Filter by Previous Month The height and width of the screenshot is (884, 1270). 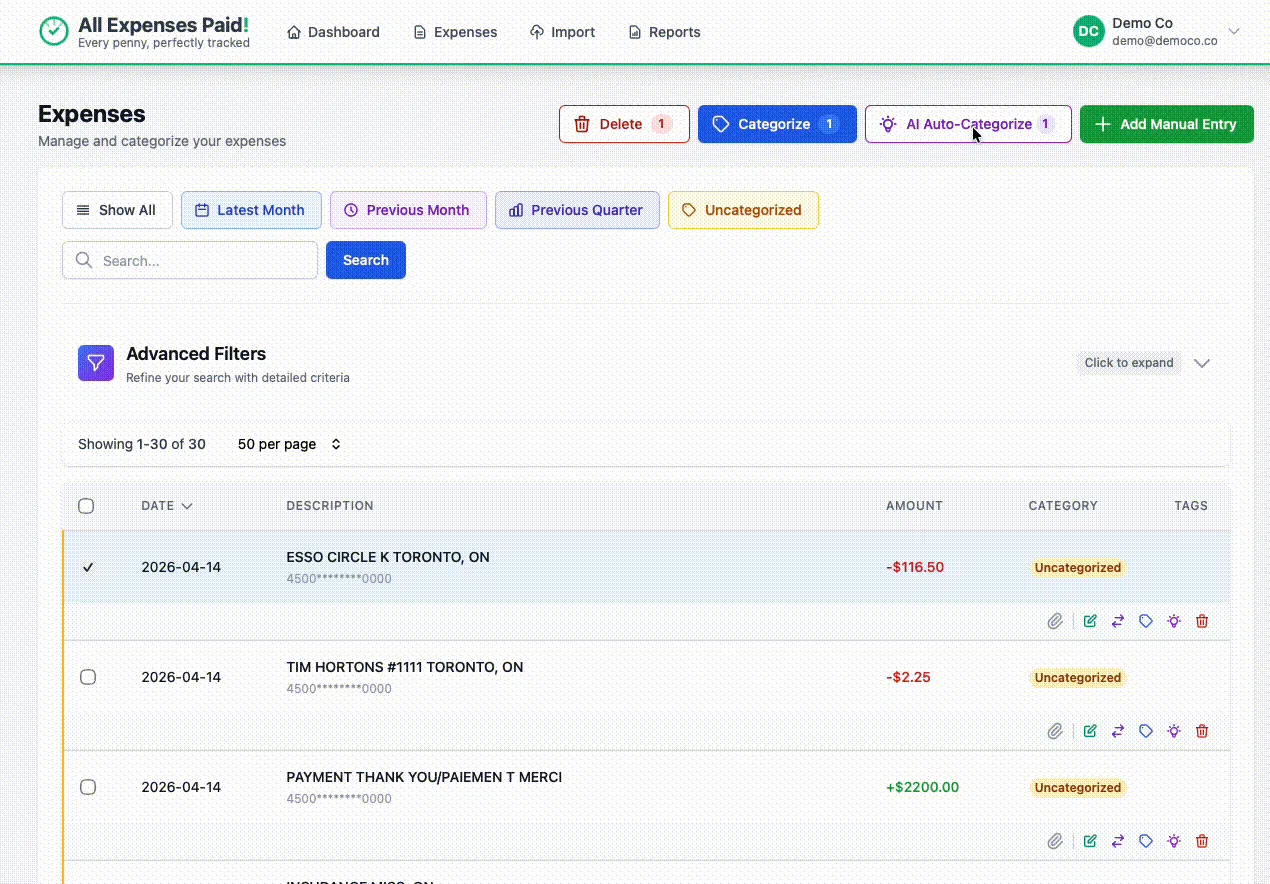408,210
